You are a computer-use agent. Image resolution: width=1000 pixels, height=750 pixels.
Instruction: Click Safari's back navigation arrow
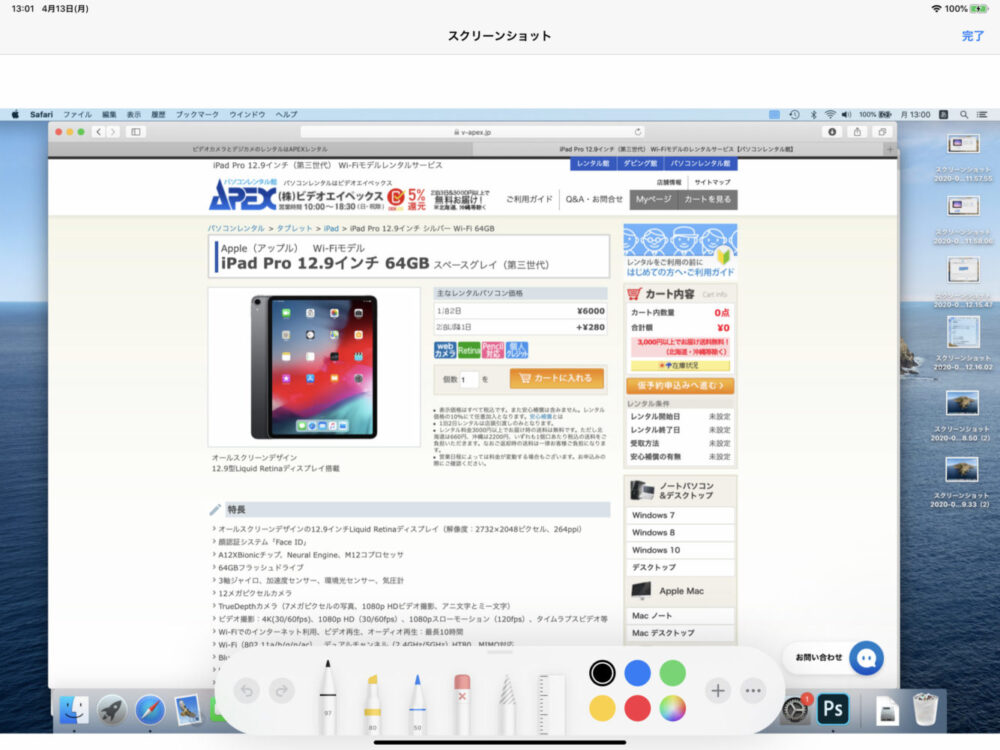coord(99,132)
